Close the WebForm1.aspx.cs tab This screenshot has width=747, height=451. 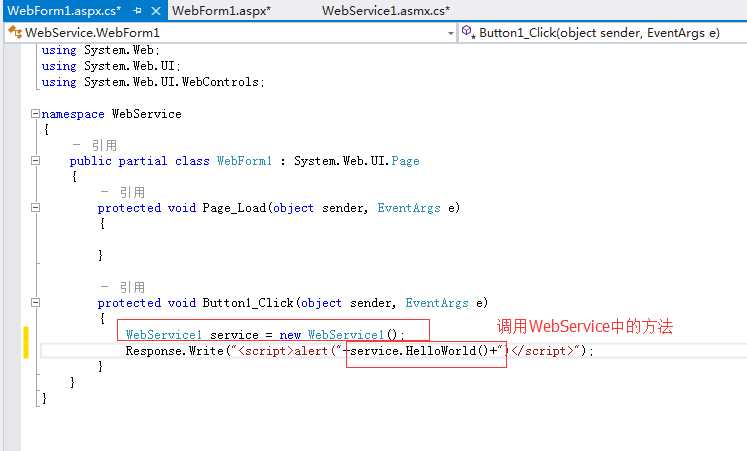coord(156,10)
